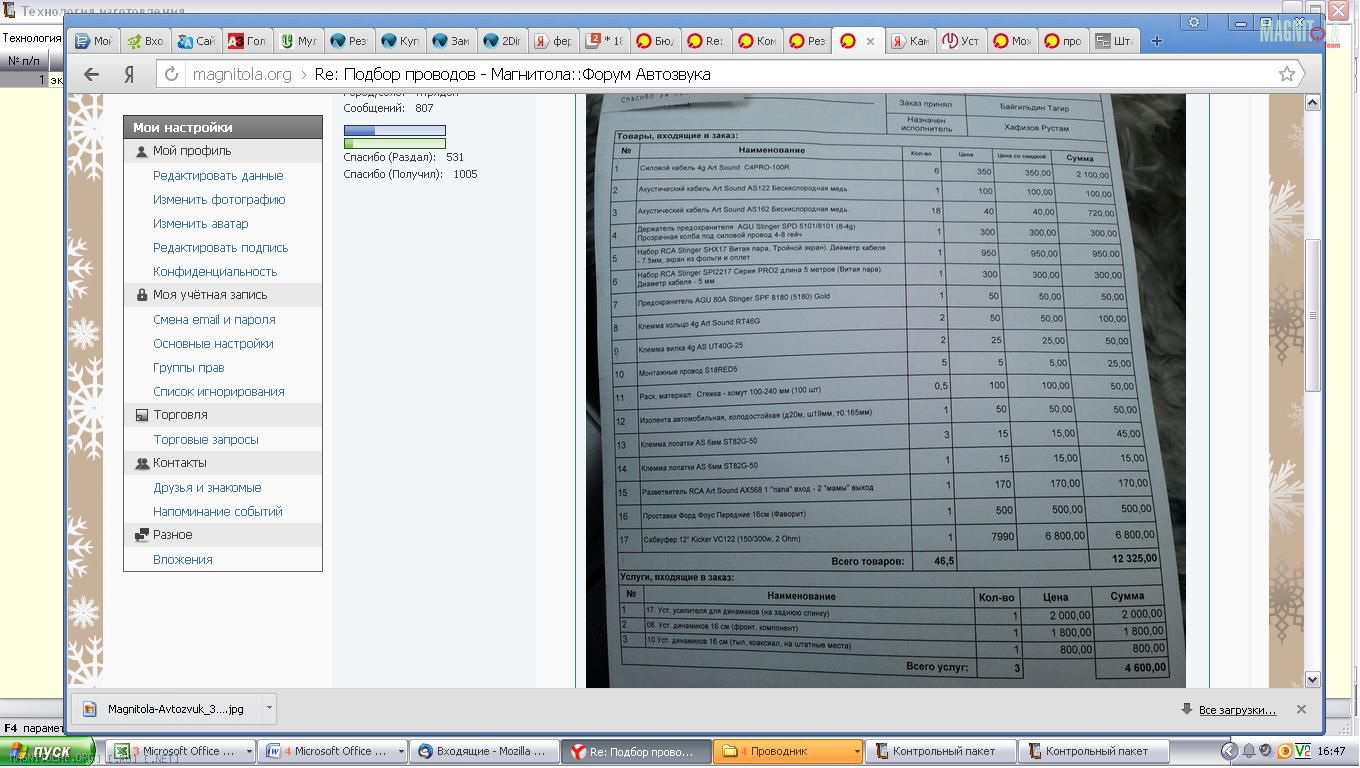Open 'Редактировать подпись' link
The height and width of the screenshot is (768, 1360).
[220, 248]
